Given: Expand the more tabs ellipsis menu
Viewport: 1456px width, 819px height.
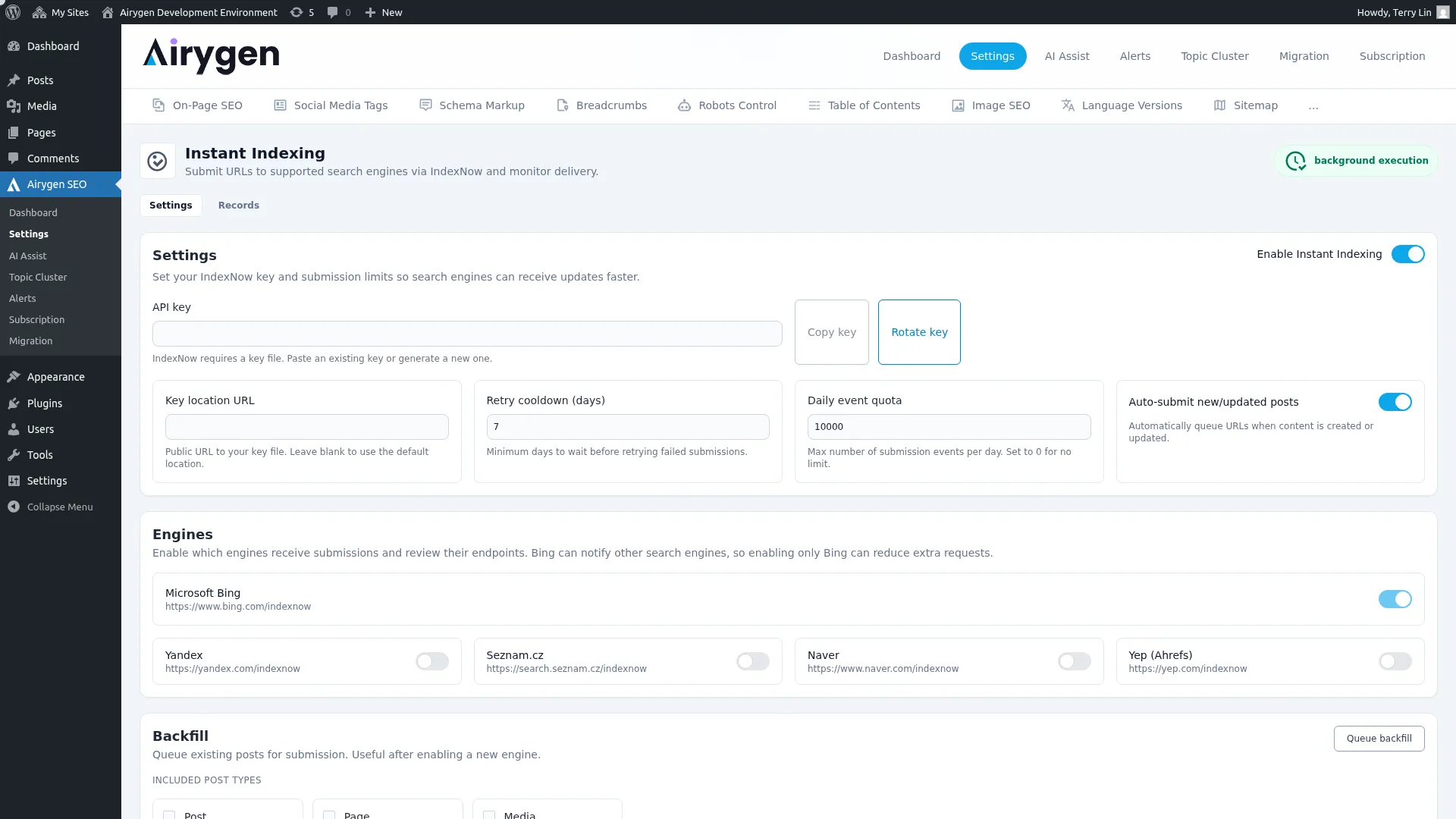Looking at the screenshot, I should [x=1313, y=106].
